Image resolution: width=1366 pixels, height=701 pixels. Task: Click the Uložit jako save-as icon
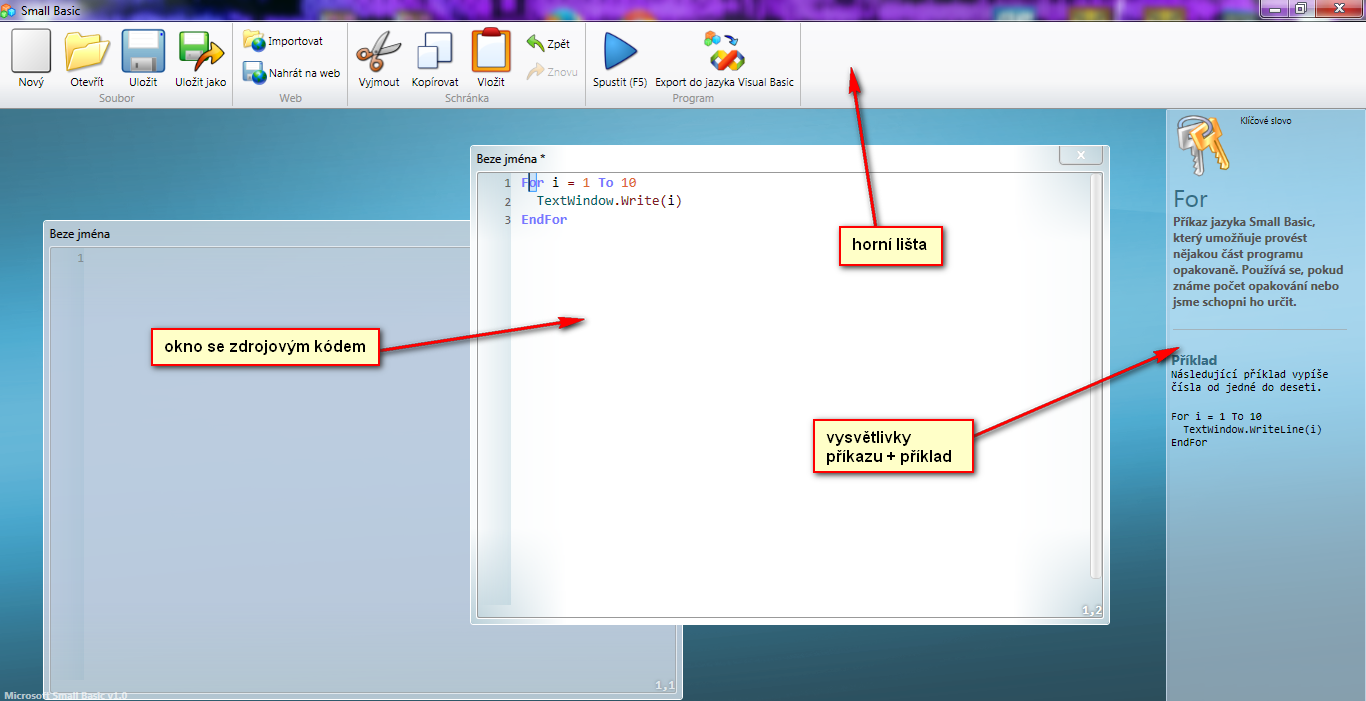tap(201, 52)
